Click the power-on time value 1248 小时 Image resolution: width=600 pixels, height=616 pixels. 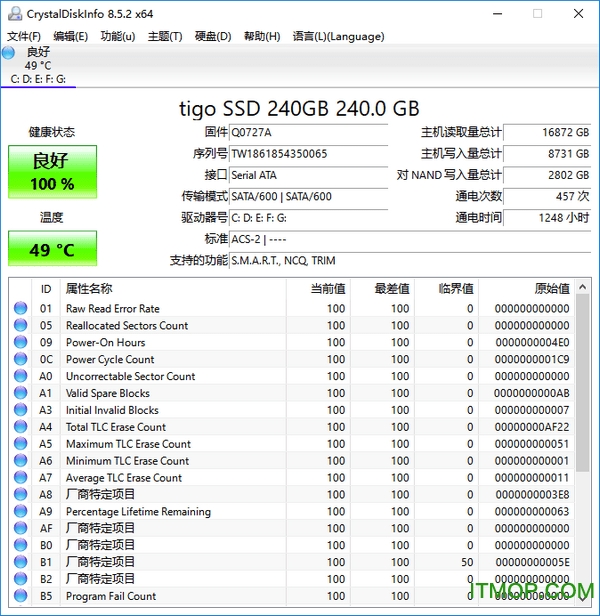coord(547,217)
